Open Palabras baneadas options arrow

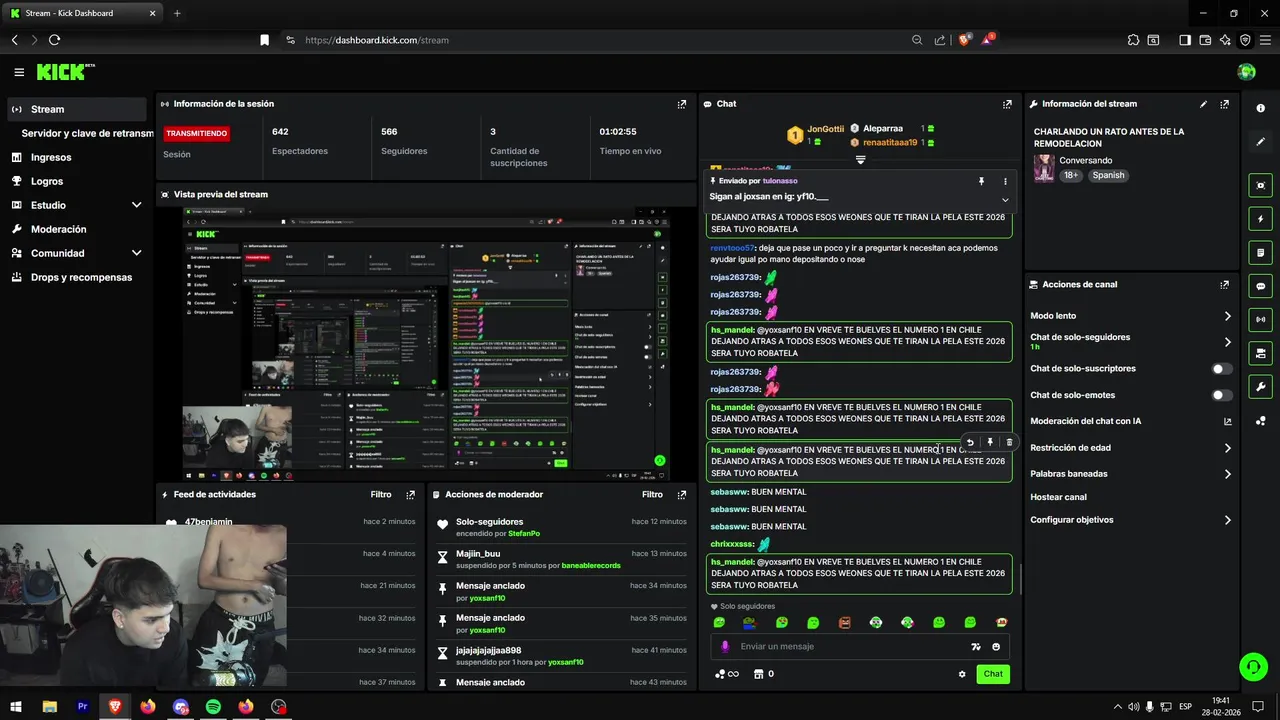pos(1227,474)
